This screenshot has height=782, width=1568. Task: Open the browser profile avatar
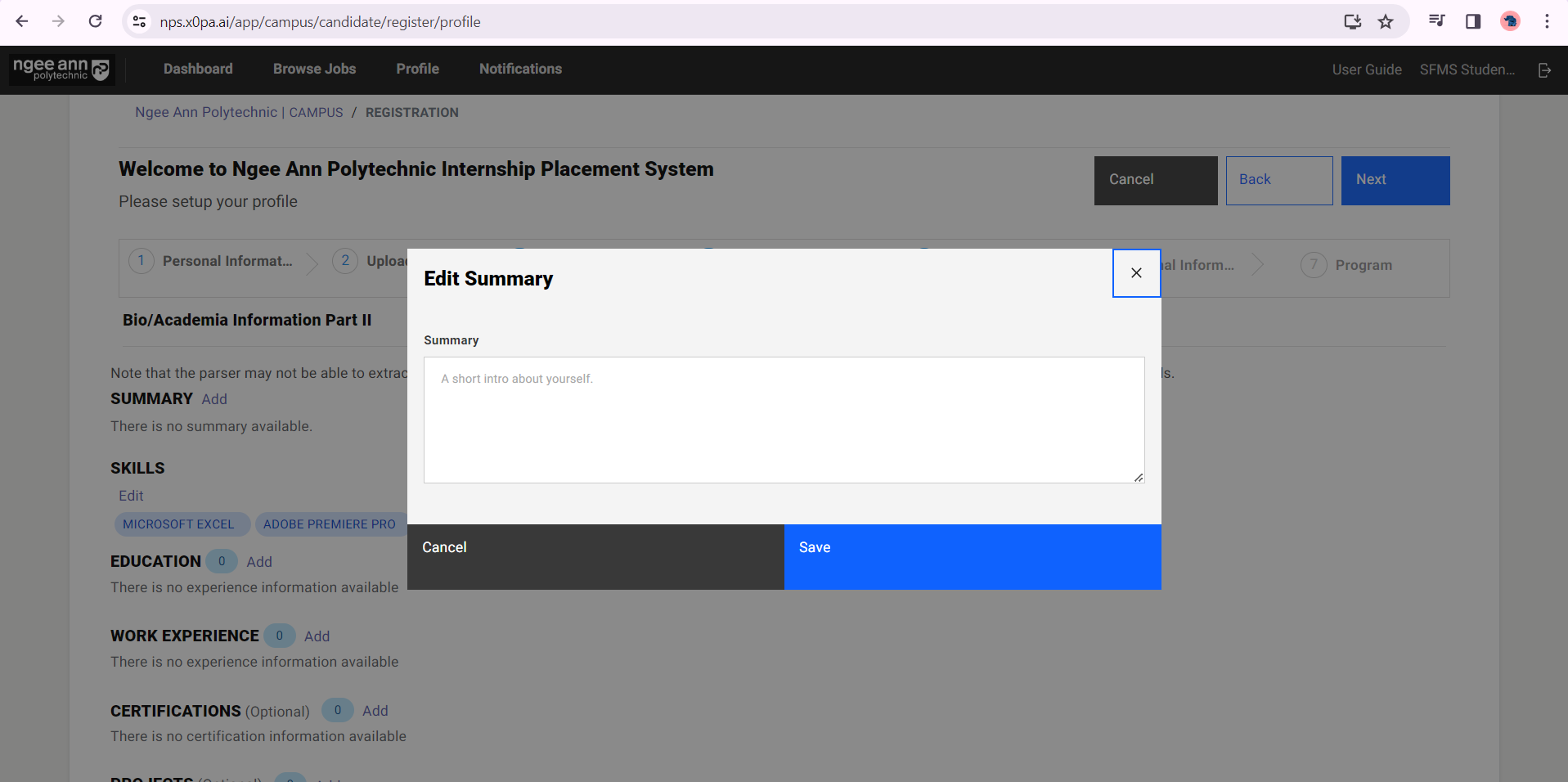click(1510, 21)
